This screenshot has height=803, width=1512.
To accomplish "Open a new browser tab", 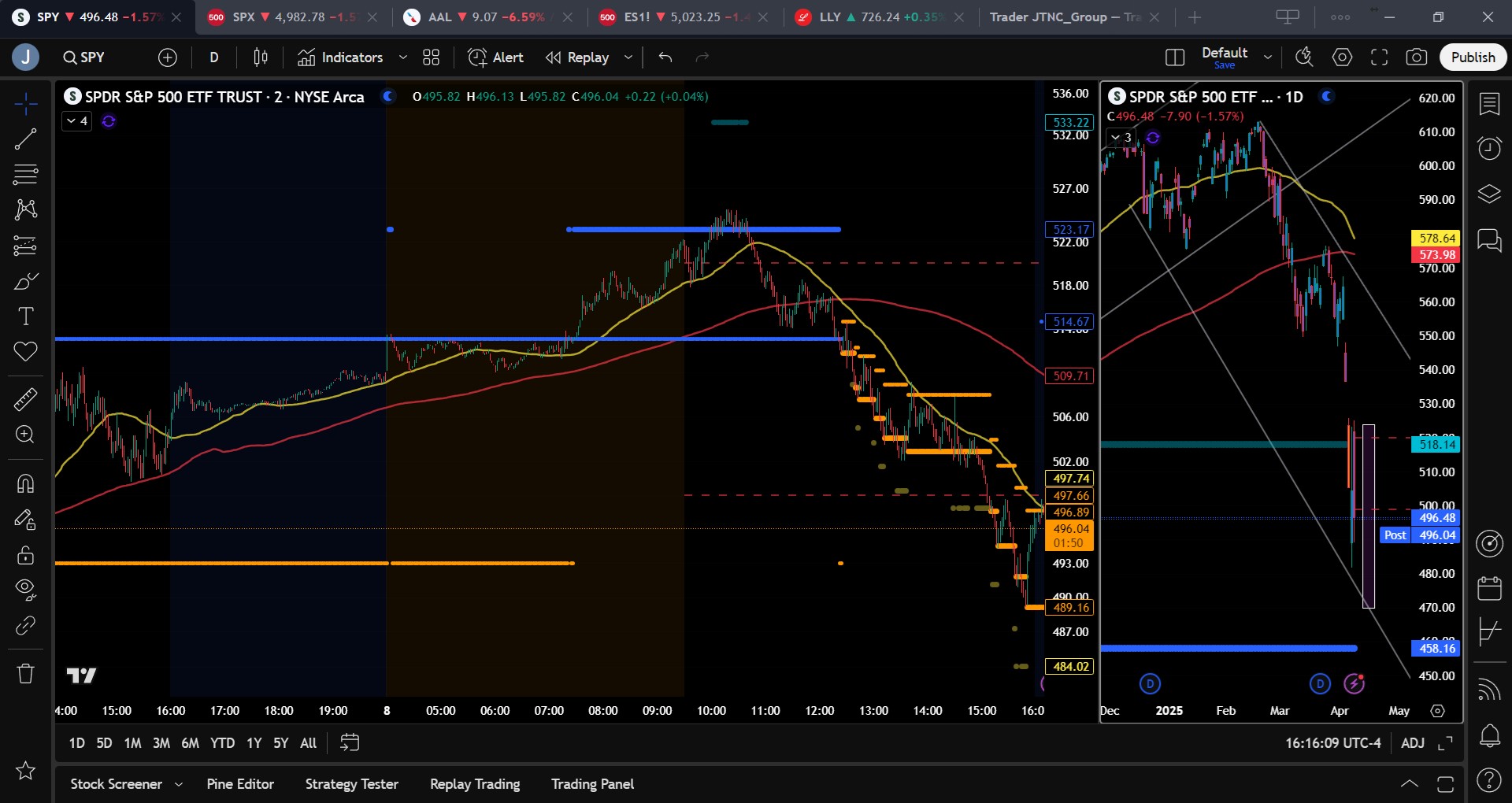I will coord(1195,17).
